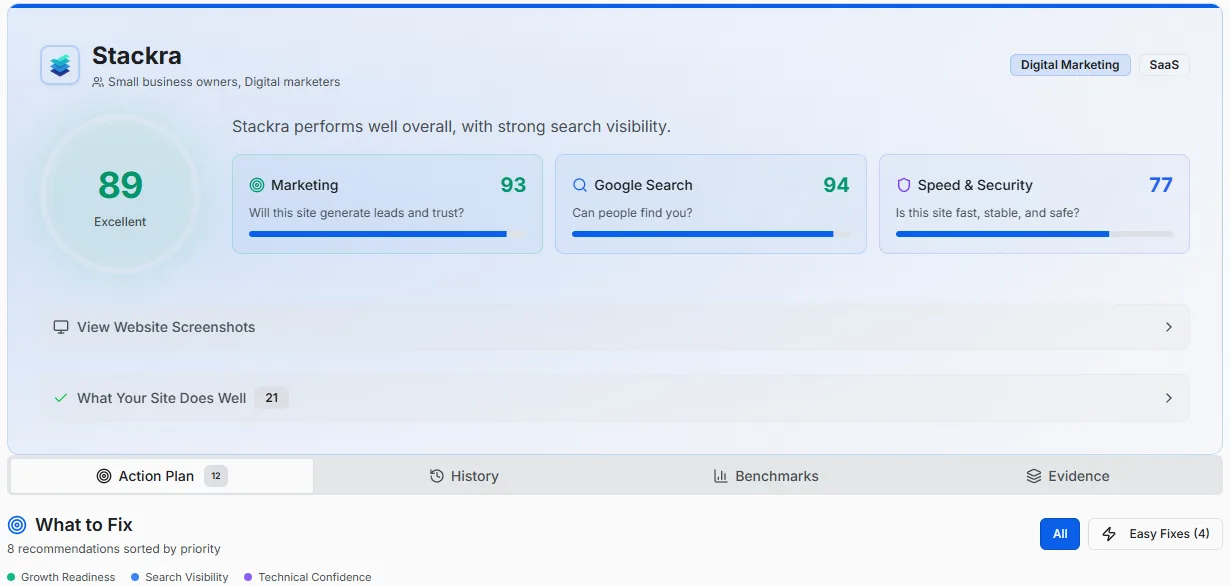Select the All recommendations filter
Image resolution: width=1230 pixels, height=586 pixels.
click(x=1059, y=533)
